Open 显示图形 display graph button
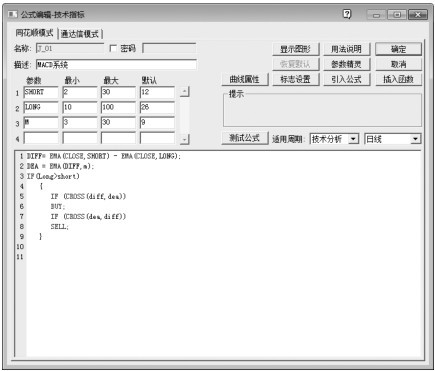This screenshot has width=435, height=371. (x=296, y=49)
